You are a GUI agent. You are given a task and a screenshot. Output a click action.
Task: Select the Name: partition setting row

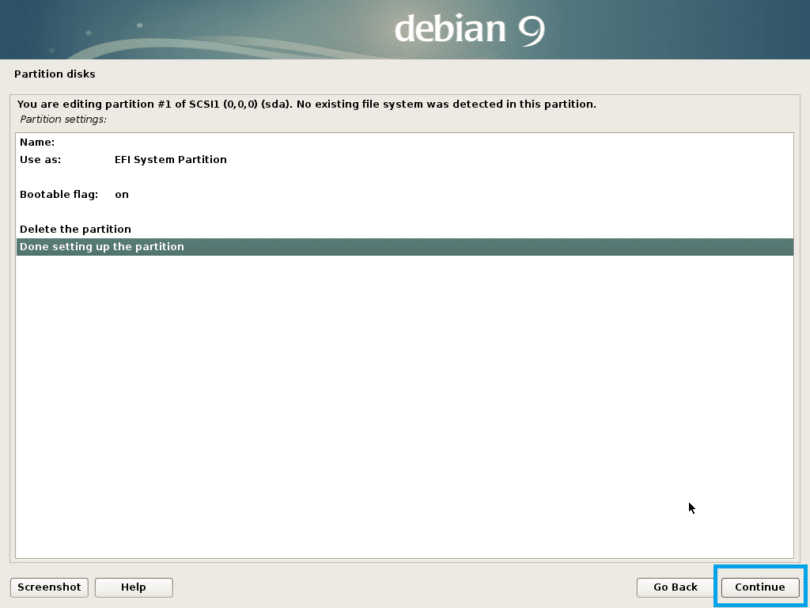coord(404,142)
